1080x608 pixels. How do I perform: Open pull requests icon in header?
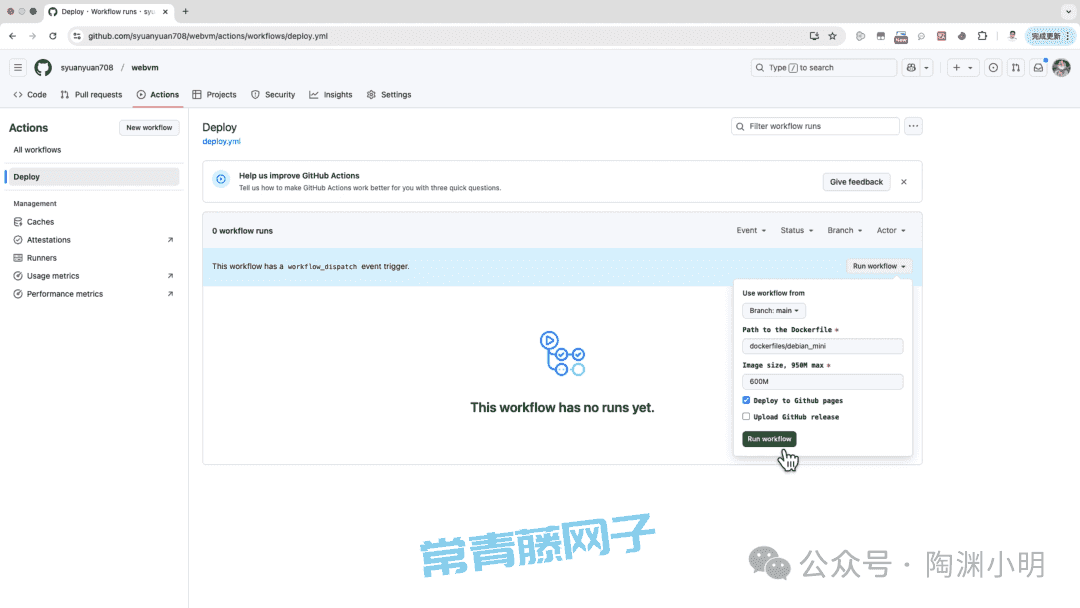pyautogui.click(x=1016, y=67)
